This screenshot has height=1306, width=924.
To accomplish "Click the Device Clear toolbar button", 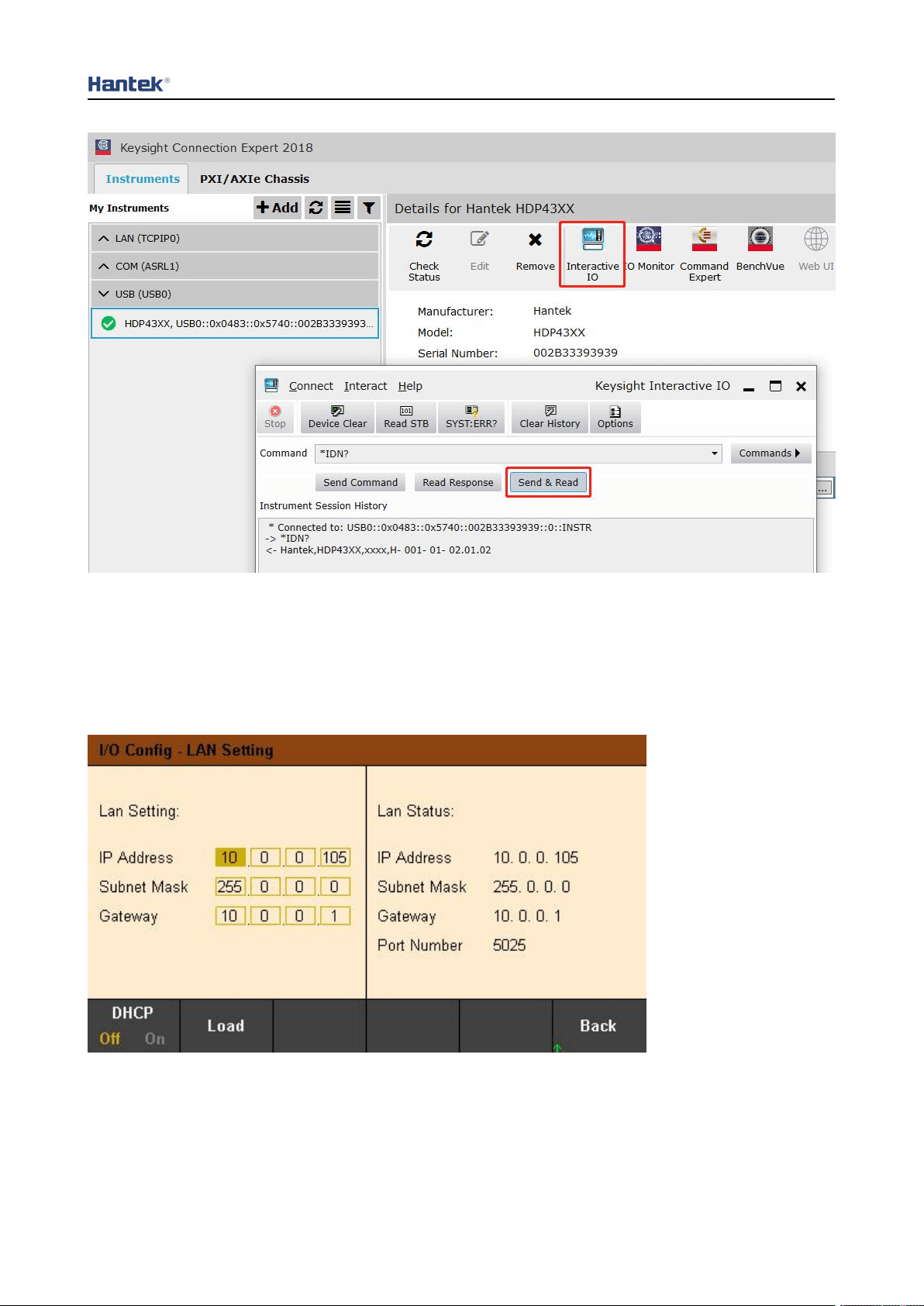I will (x=337, y=417).
